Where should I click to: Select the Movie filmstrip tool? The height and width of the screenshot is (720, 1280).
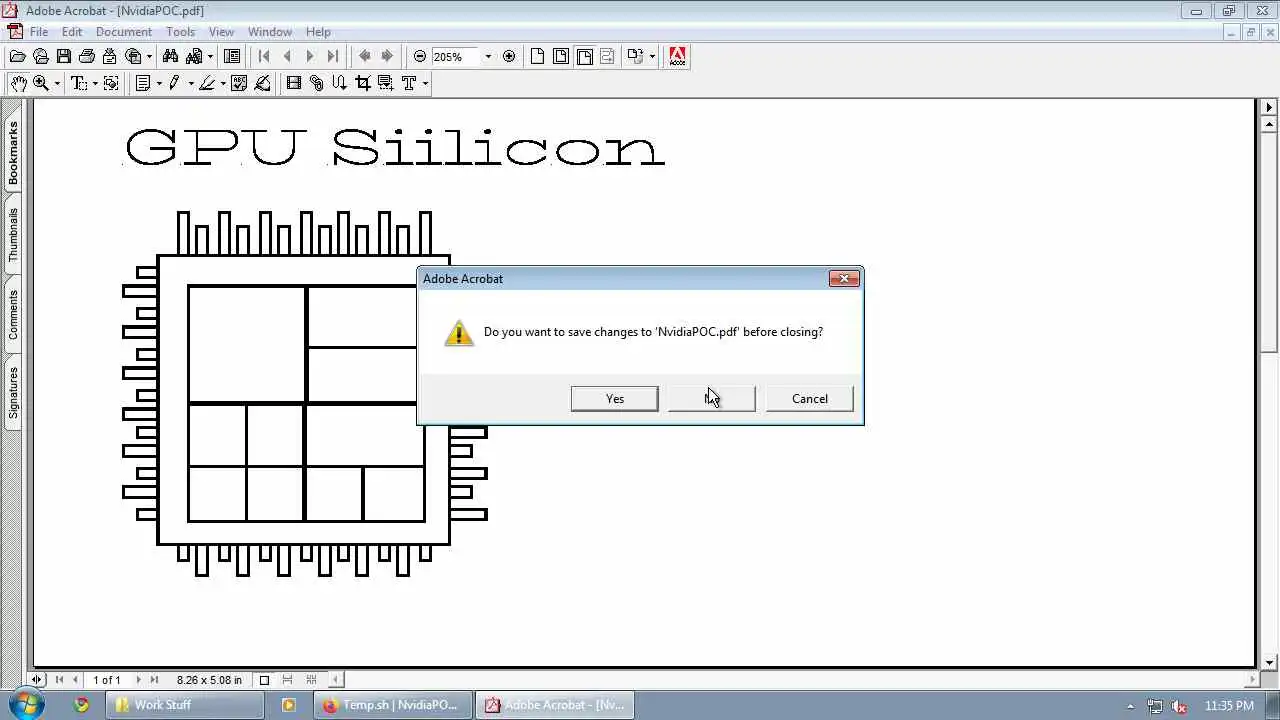click(294, 83)
